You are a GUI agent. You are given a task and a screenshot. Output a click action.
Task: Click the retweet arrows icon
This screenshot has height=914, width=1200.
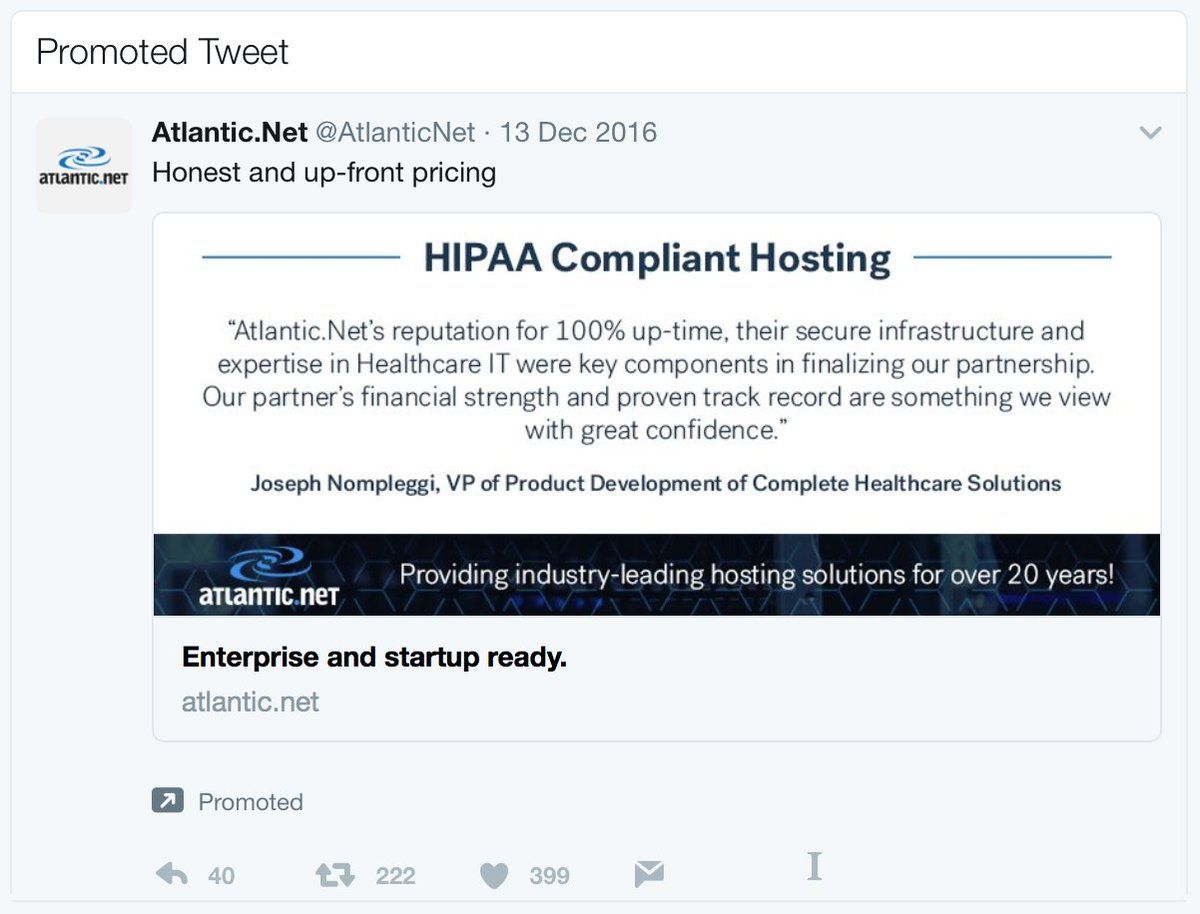click(335, 875)
